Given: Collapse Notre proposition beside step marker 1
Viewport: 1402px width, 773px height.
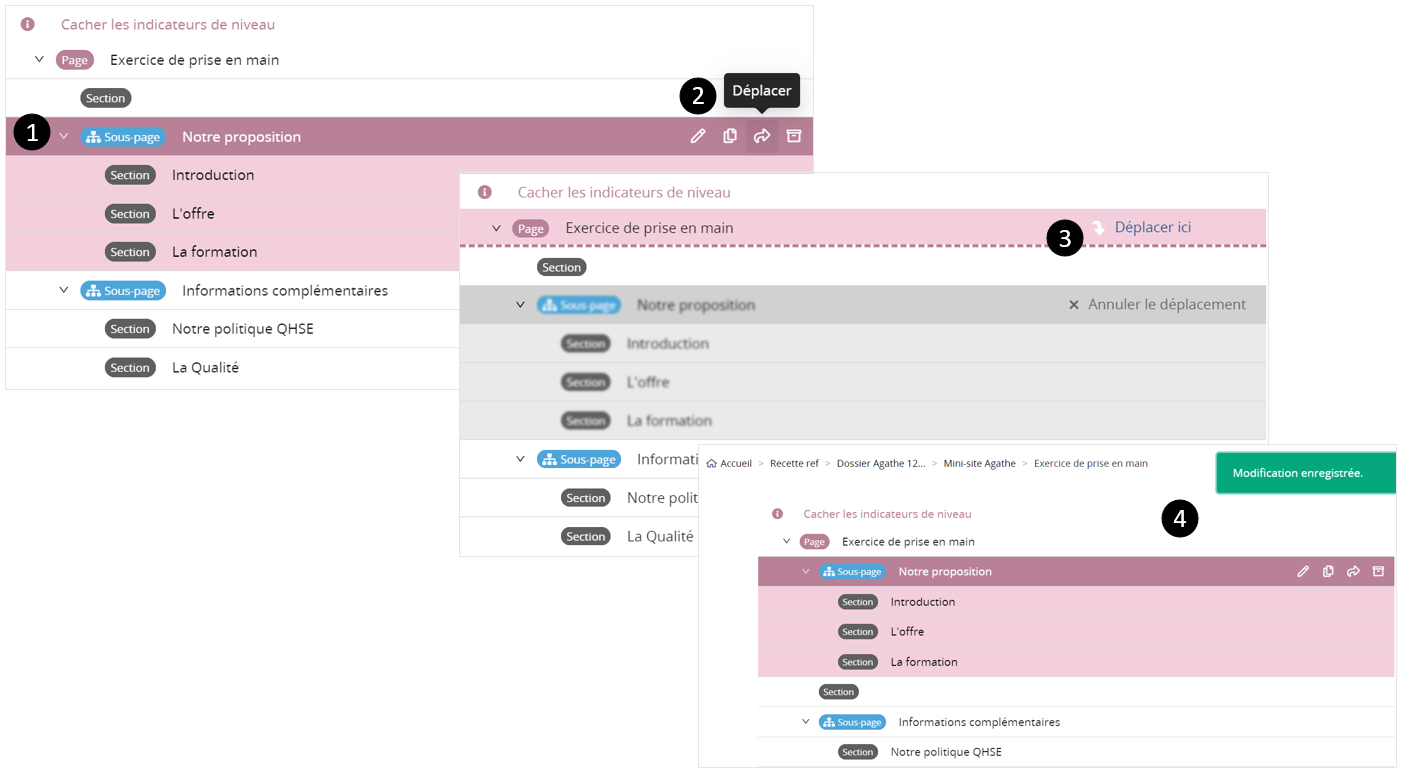Looking at the screenshot, I should (x=64, y=136).
